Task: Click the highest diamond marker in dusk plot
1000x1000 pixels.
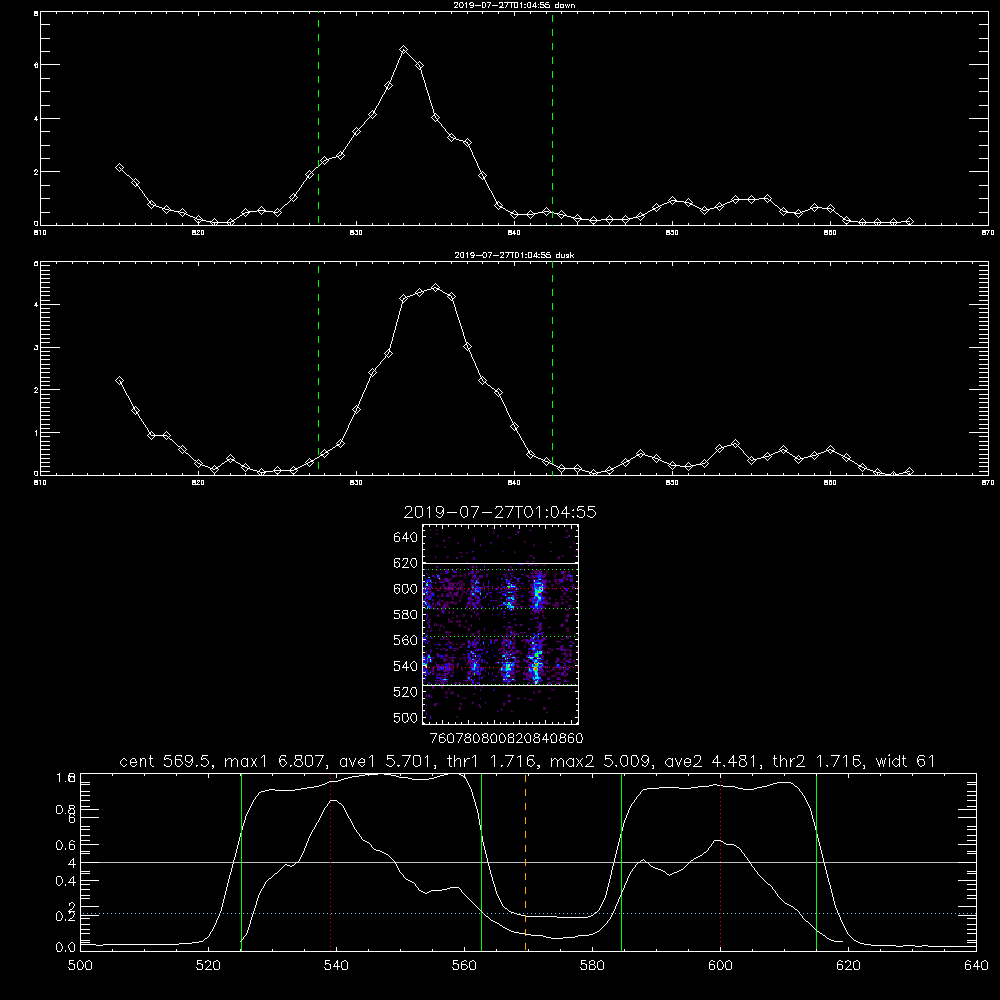Action: [x=435, y=288]
